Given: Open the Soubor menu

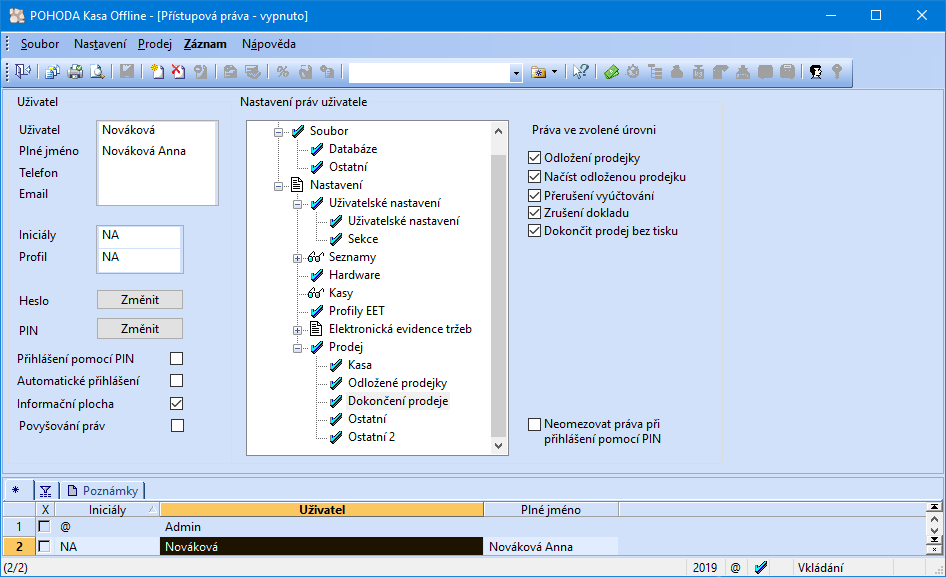Looking at the screenshot, I should (x=40, y=44).
